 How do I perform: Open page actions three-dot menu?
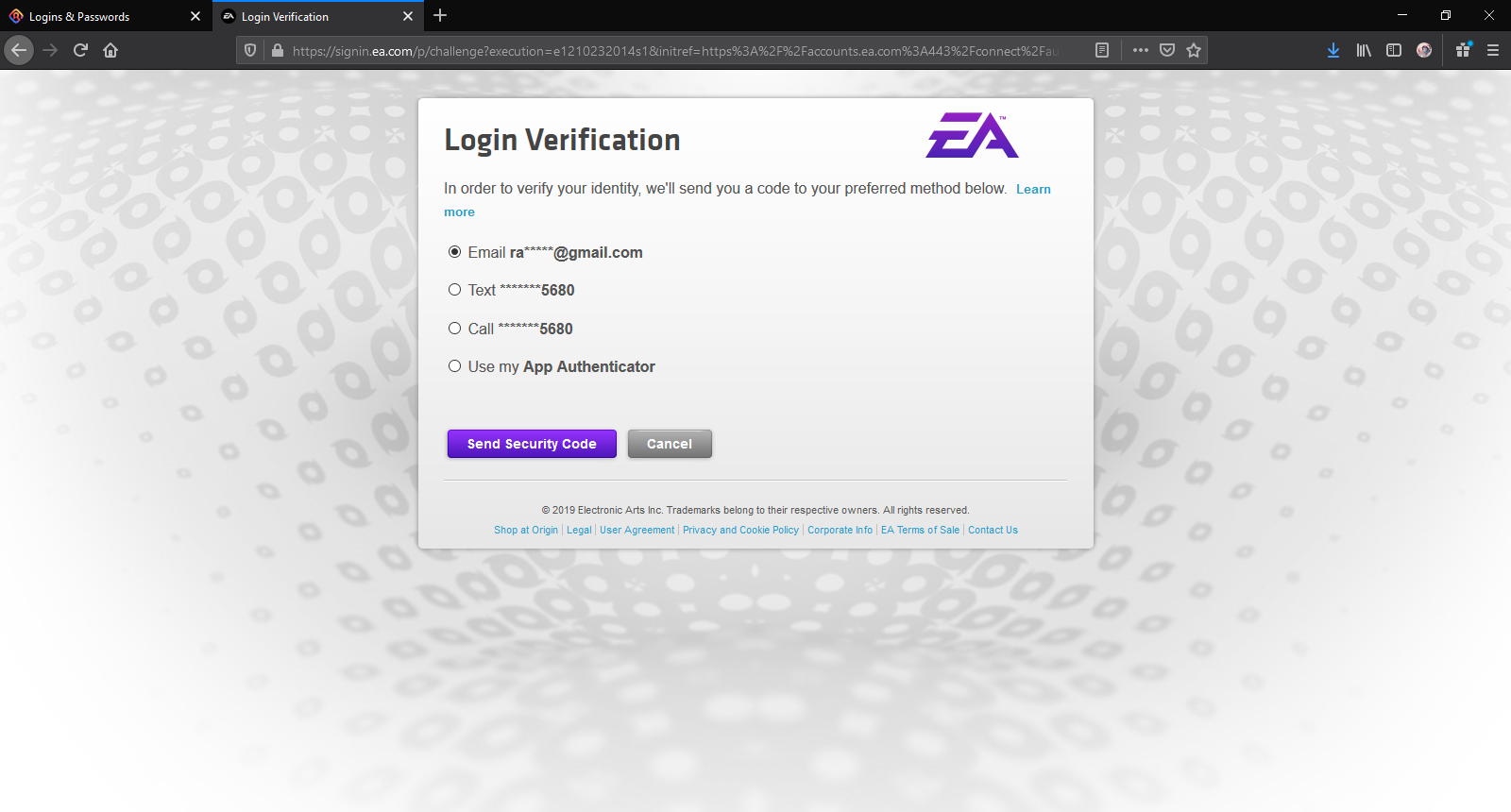coord(1140,50)
